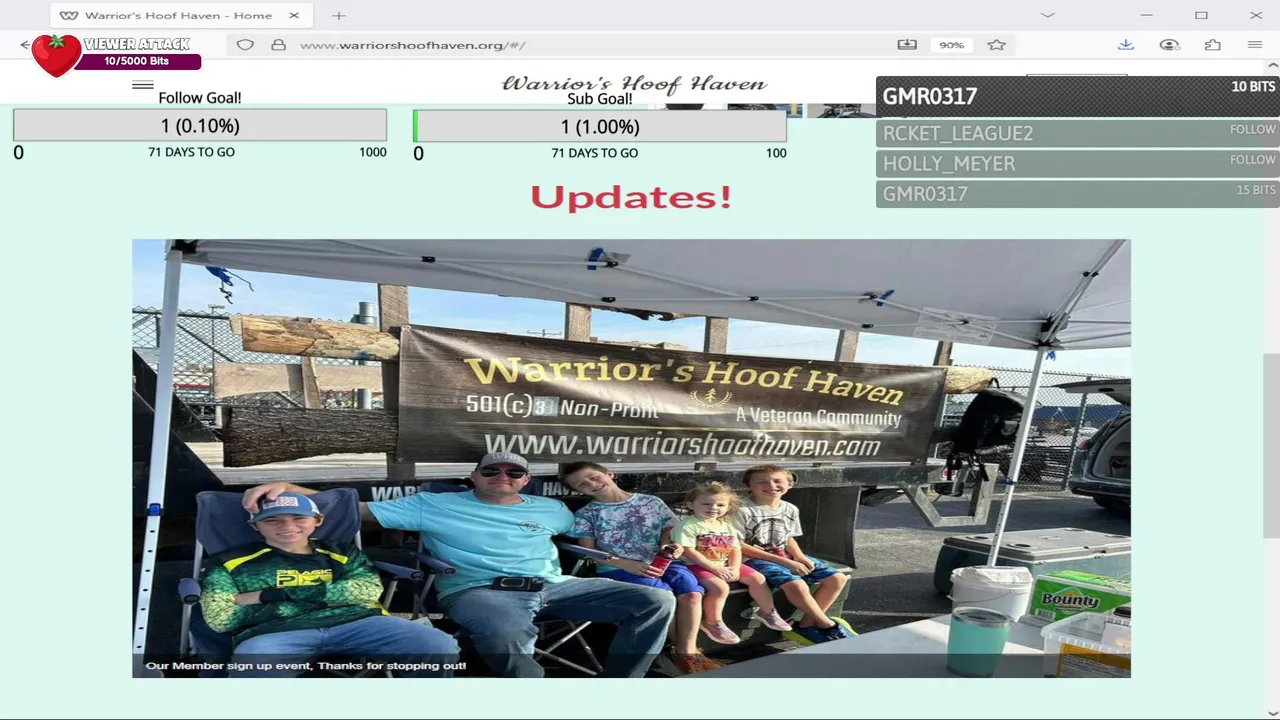Click the GMR0317 10 BITS alert entry
The image size is (1280, 720).
pyautogui.click(x=1078, y=96)
